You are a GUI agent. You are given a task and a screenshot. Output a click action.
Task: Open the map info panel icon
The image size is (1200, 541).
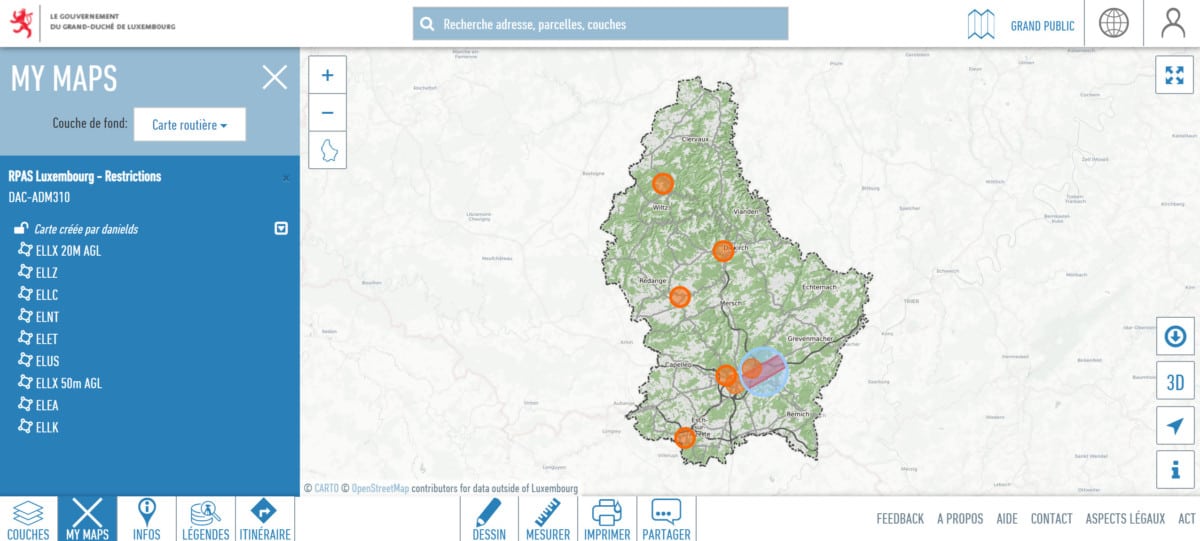(1175, 470)
